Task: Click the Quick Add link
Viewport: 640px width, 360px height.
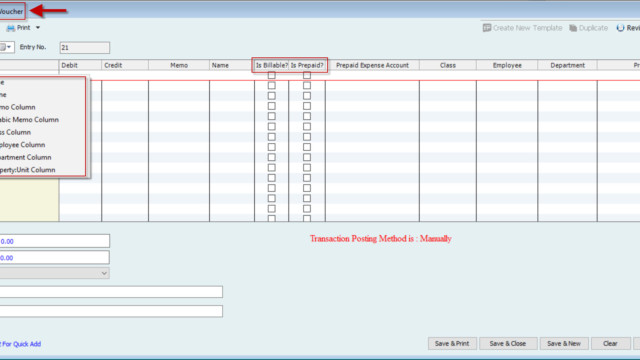Action: [20, 344]
